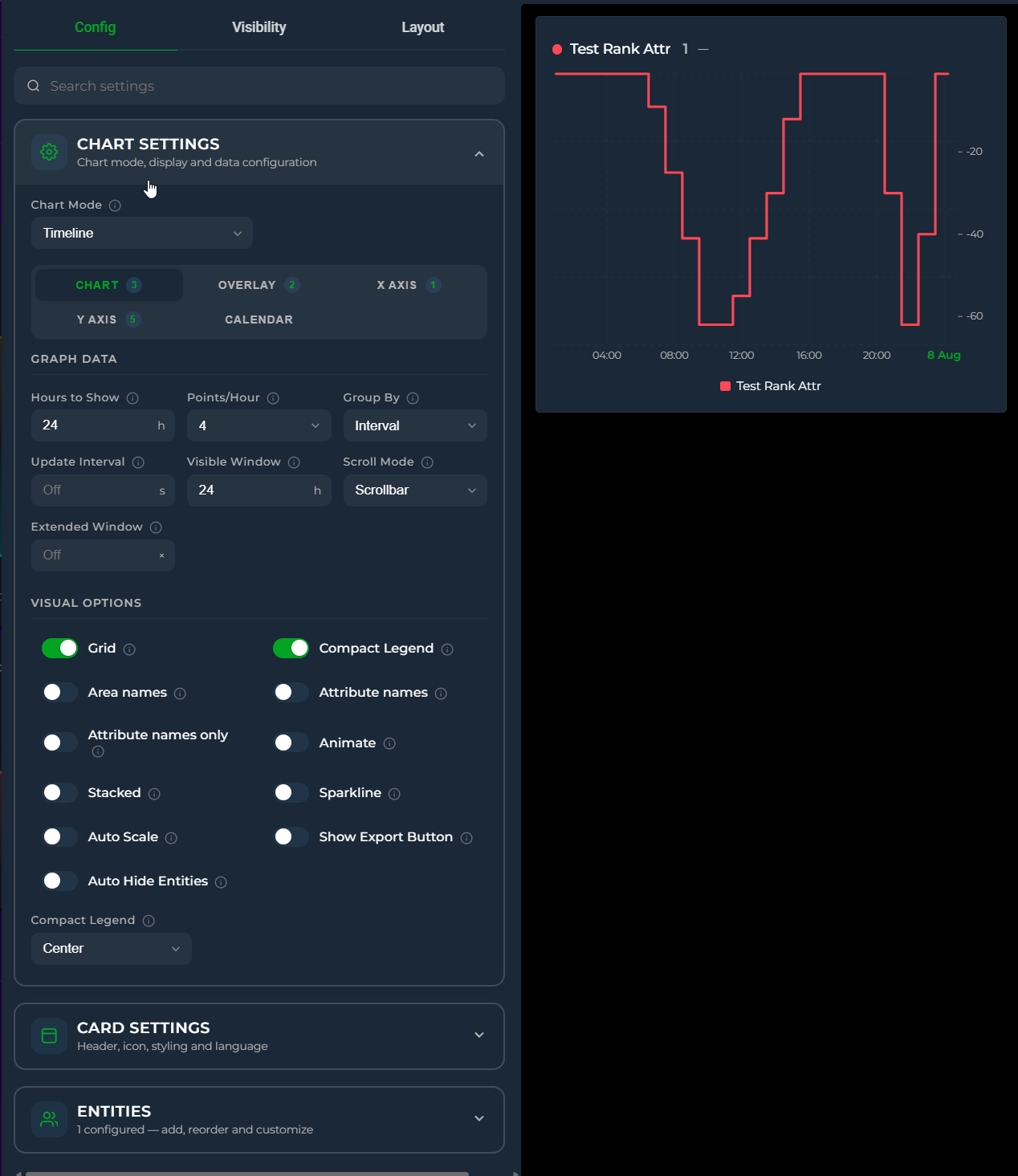Switch to the Layout tab
Viewport: 1018px width, 1176px height.
(x=423, y=27)
